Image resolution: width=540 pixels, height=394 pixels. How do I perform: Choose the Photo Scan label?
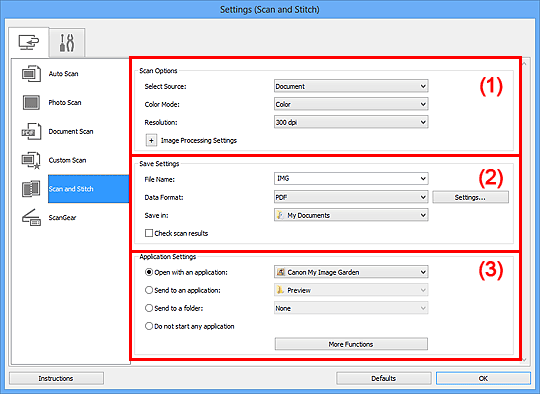[x=65, y=103]
